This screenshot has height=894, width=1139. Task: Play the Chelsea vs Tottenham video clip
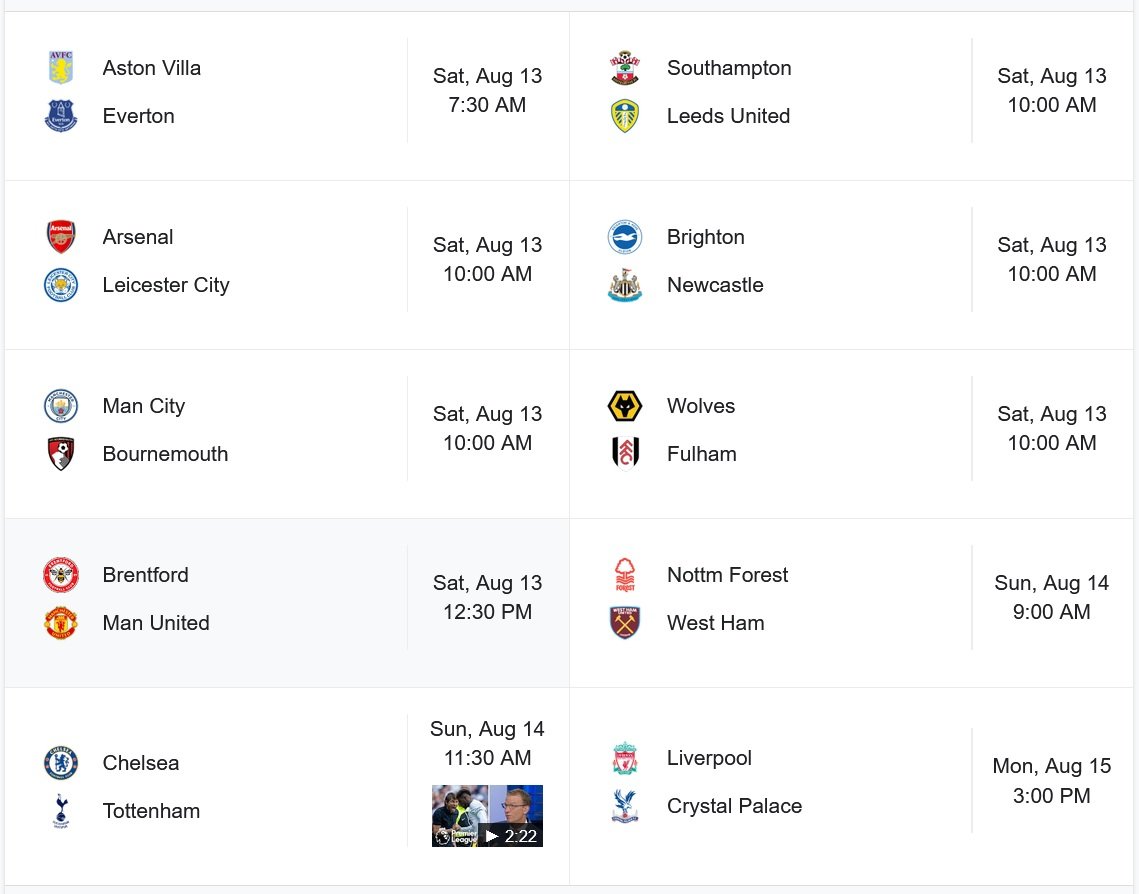tap(487, 816)
